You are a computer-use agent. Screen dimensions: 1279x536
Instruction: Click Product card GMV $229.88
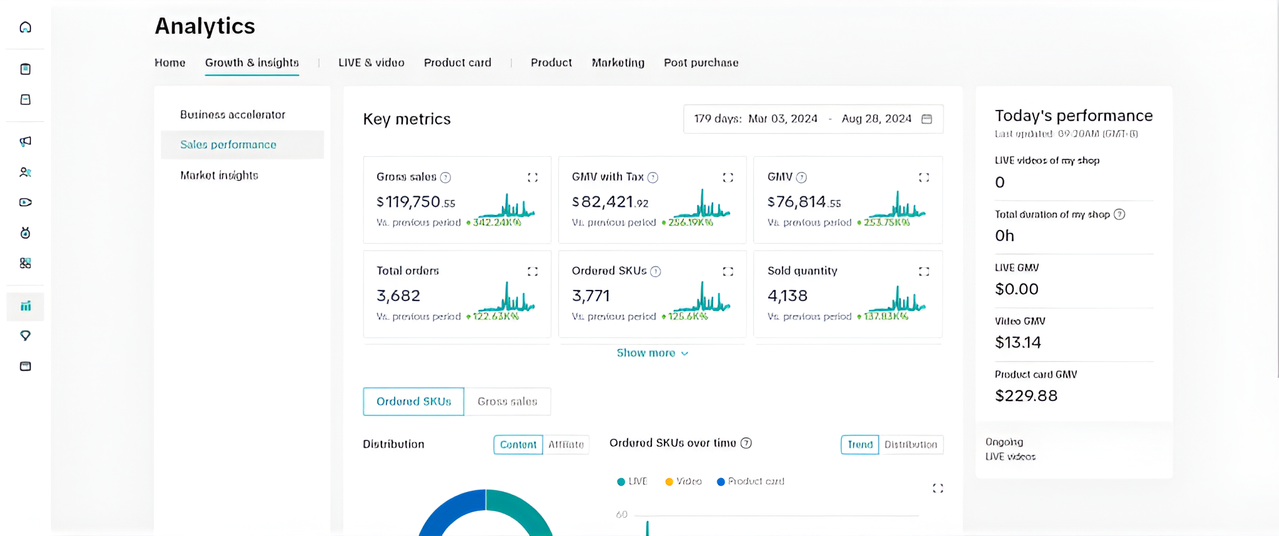pos(1026,395)
